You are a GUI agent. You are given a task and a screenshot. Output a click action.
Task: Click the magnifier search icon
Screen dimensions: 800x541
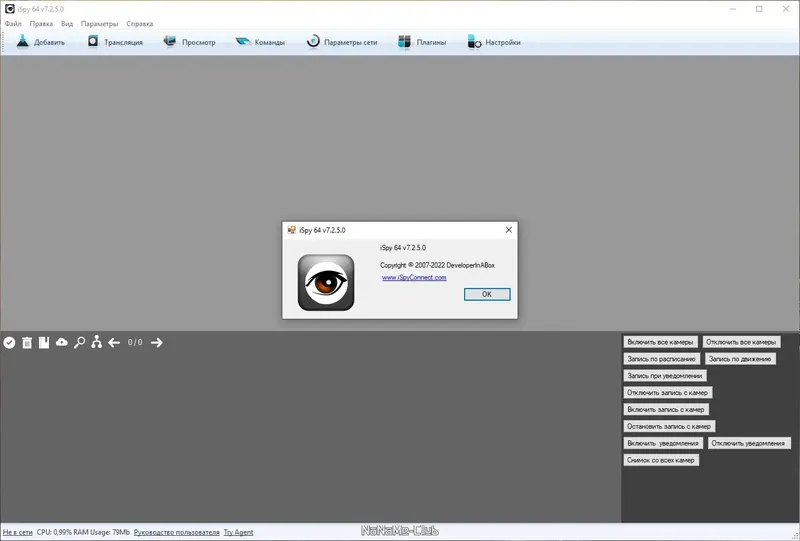(79, 342)
